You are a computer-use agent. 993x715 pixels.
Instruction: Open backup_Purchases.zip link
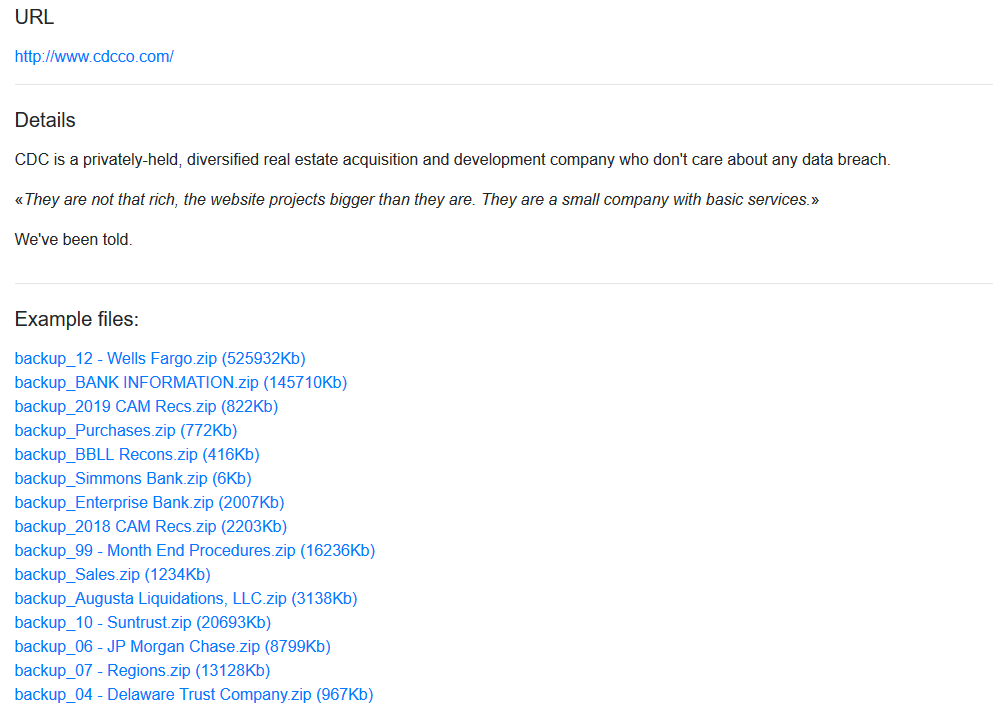(x=125, y=431)
